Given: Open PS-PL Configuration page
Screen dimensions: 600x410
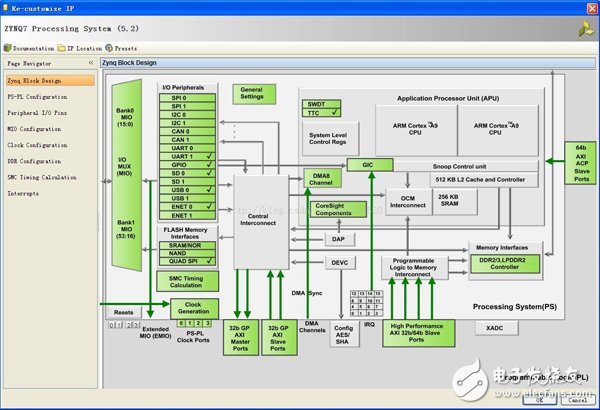Looking at the screenshot, I should click(38, 96).
